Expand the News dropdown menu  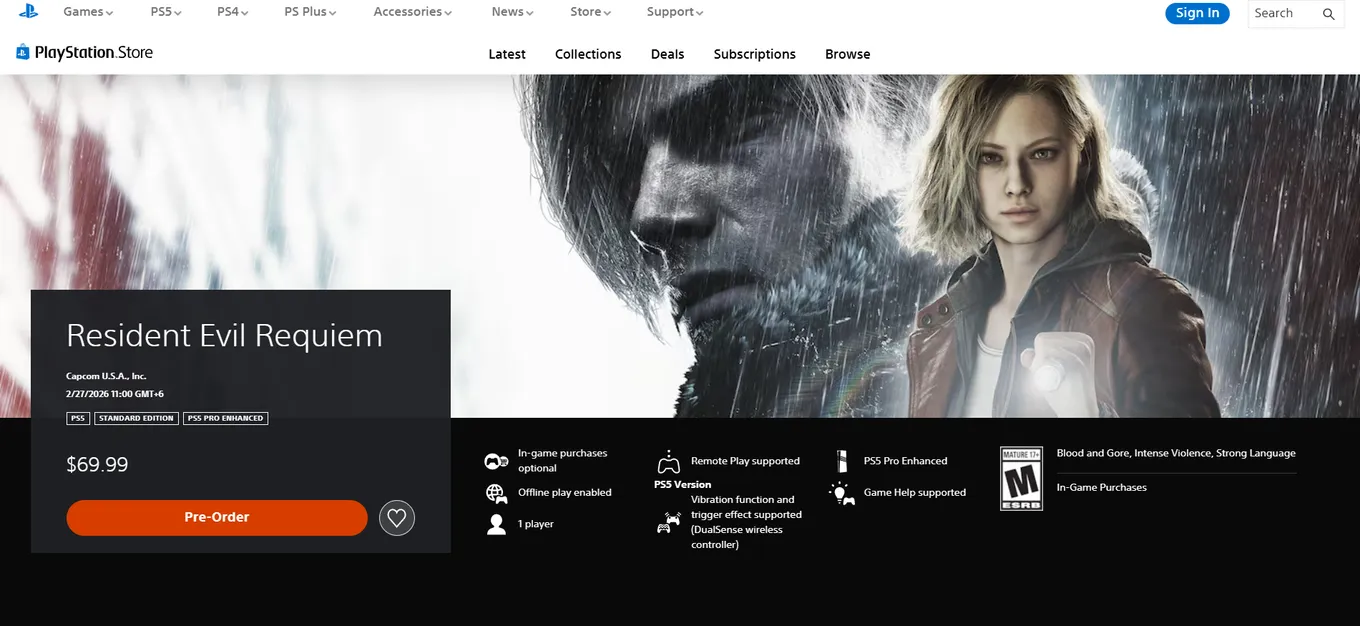[513, 12]
